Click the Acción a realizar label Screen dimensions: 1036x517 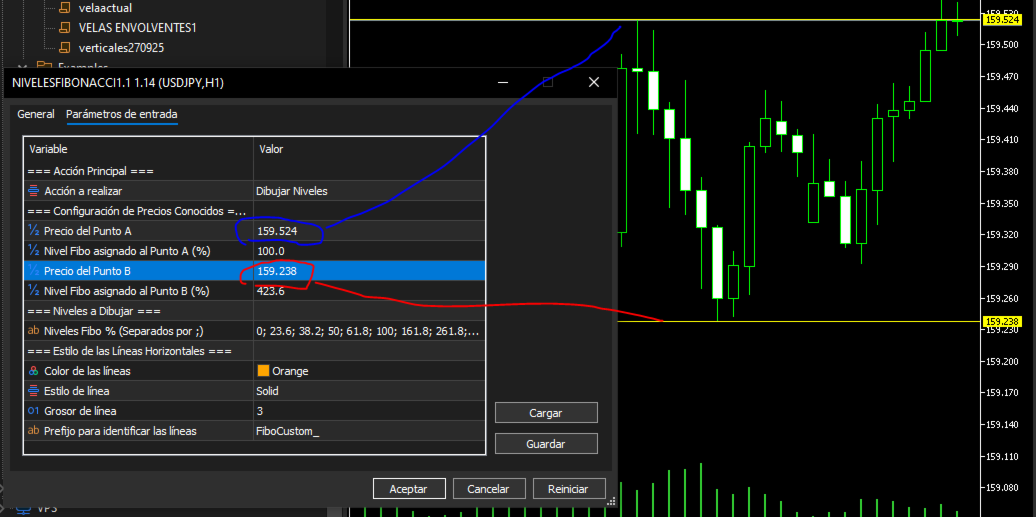coord(83,191)
